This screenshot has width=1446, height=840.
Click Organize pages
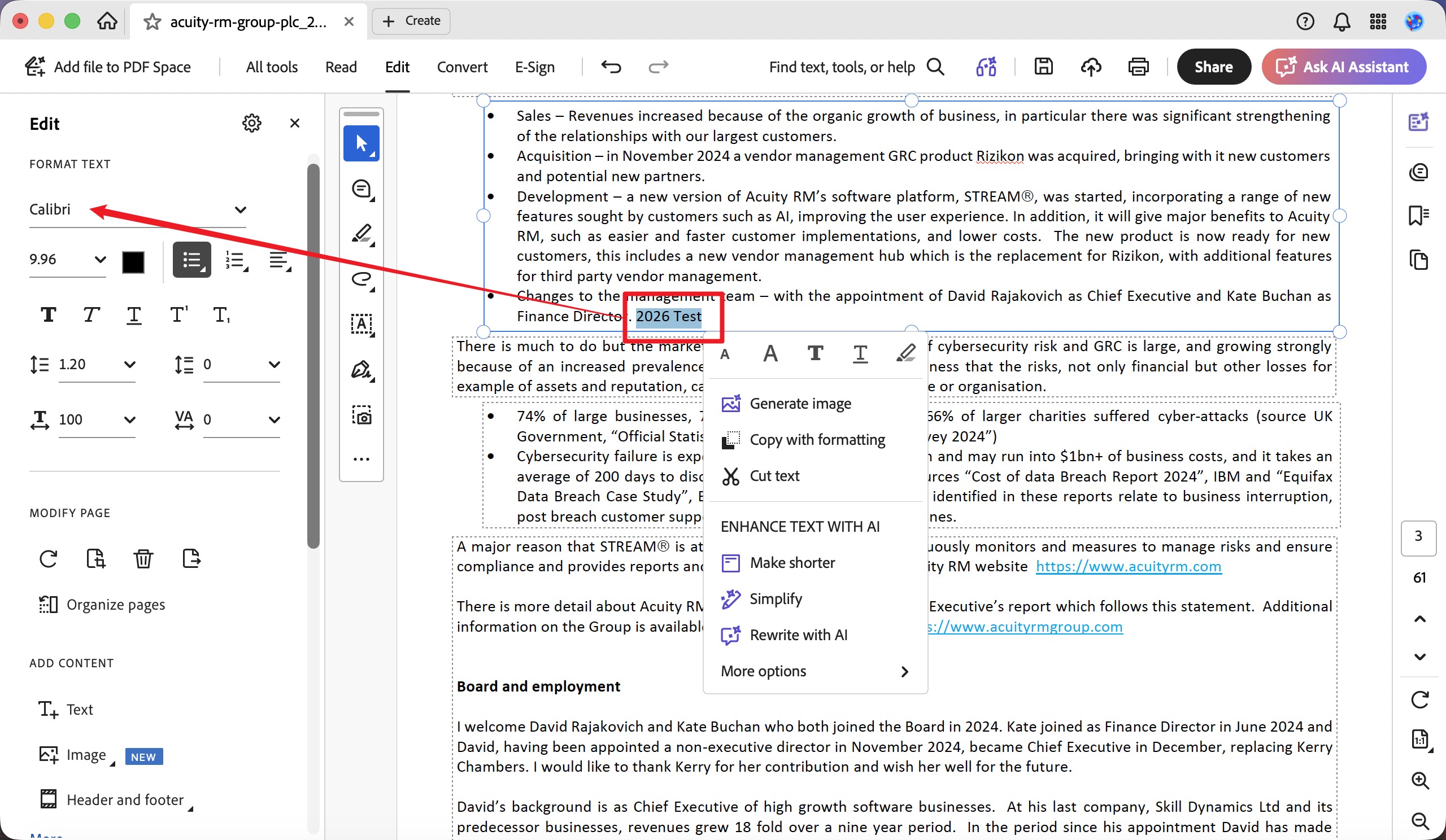102,605
